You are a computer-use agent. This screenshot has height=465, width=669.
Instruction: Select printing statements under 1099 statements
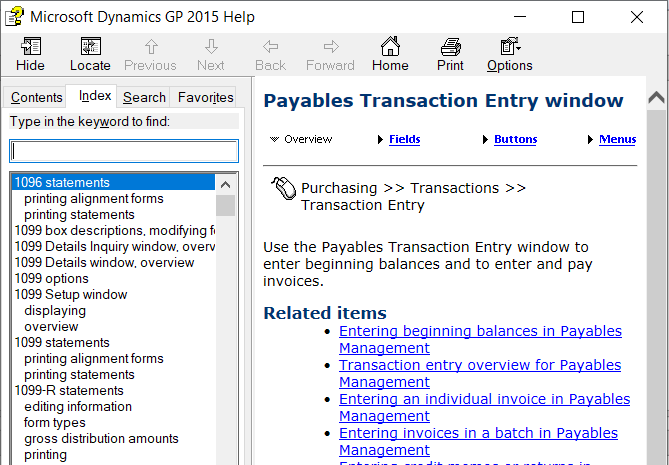tap(79, 375)
